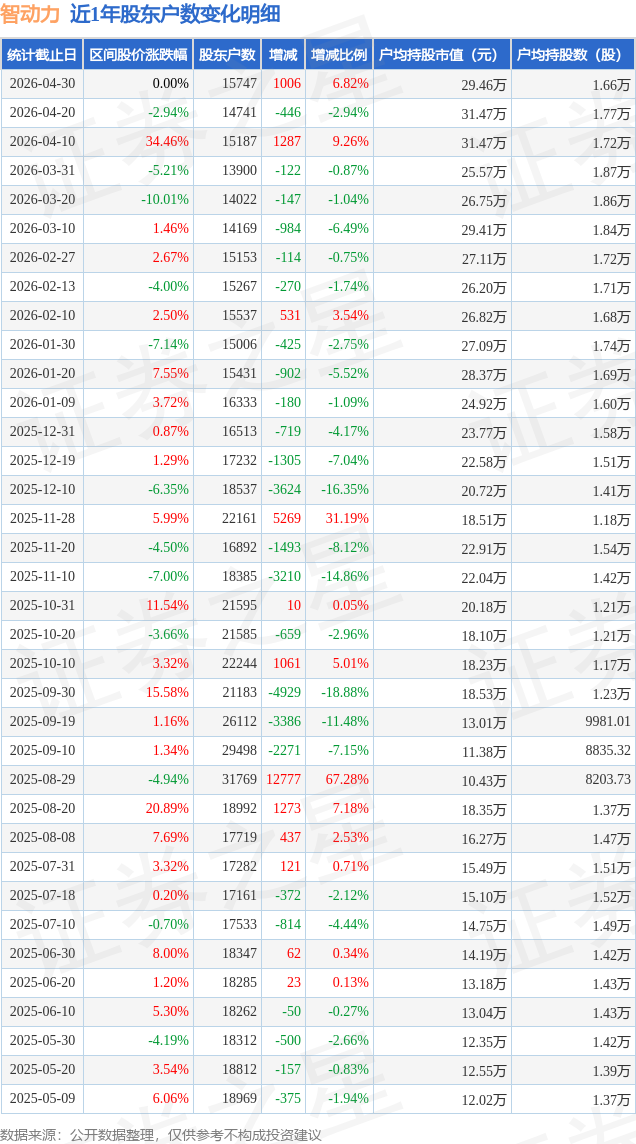Click the 增减比例 column header
Viewport: 636px width, 1144px height.
tap(339, 55)
